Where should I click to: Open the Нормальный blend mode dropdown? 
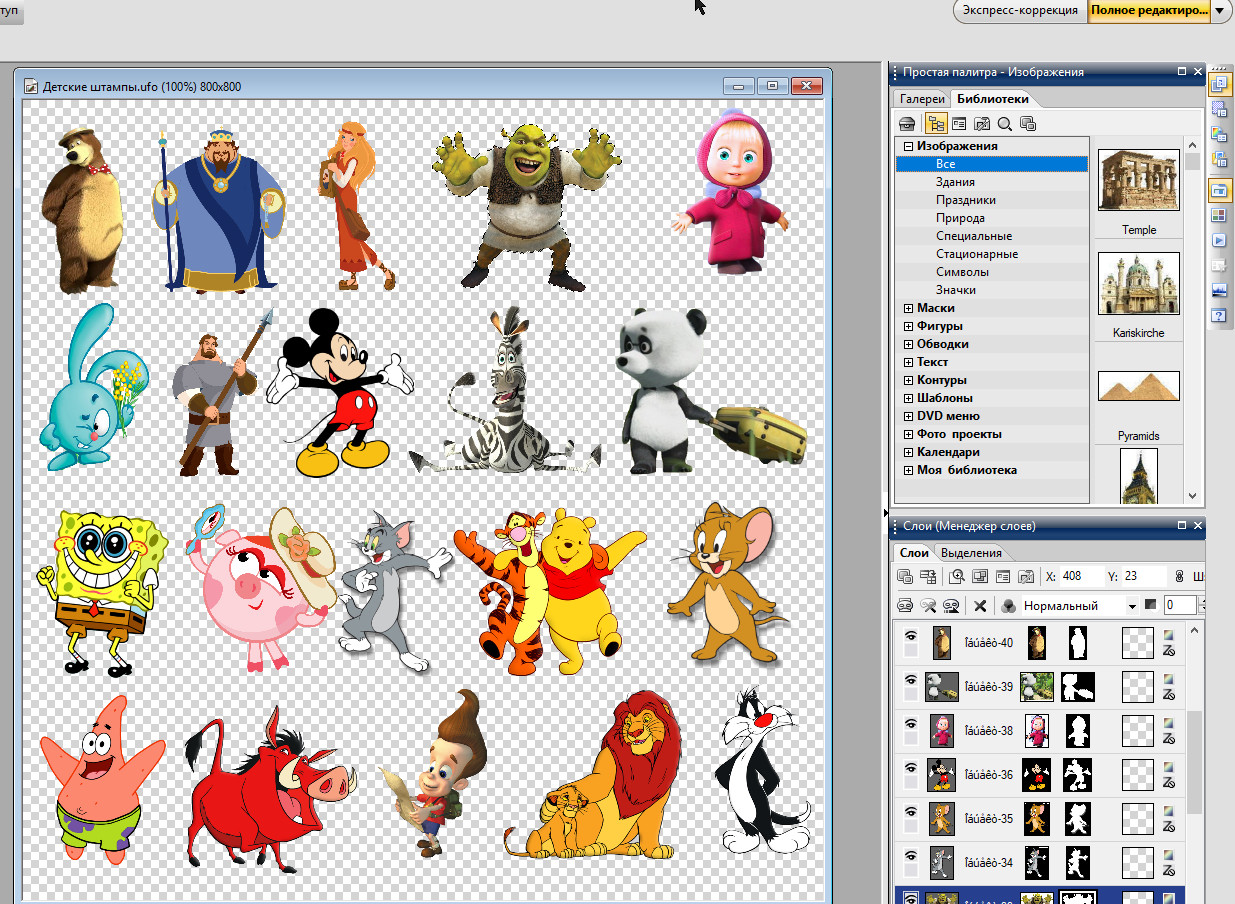pos(1132,606)
